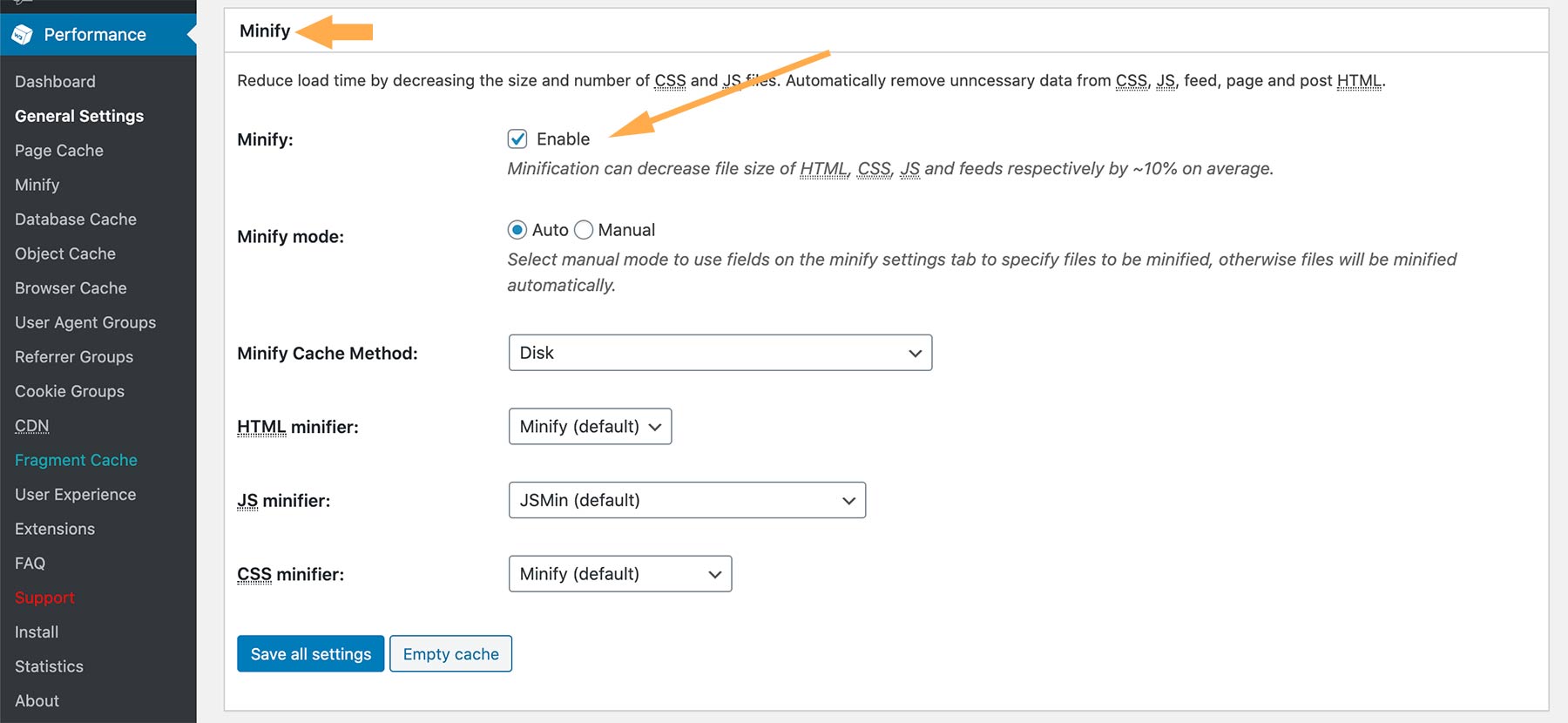The height and width of the screenshot is (723, 1568).
Task: Open Database Cache settings
Action: (75, 219)
